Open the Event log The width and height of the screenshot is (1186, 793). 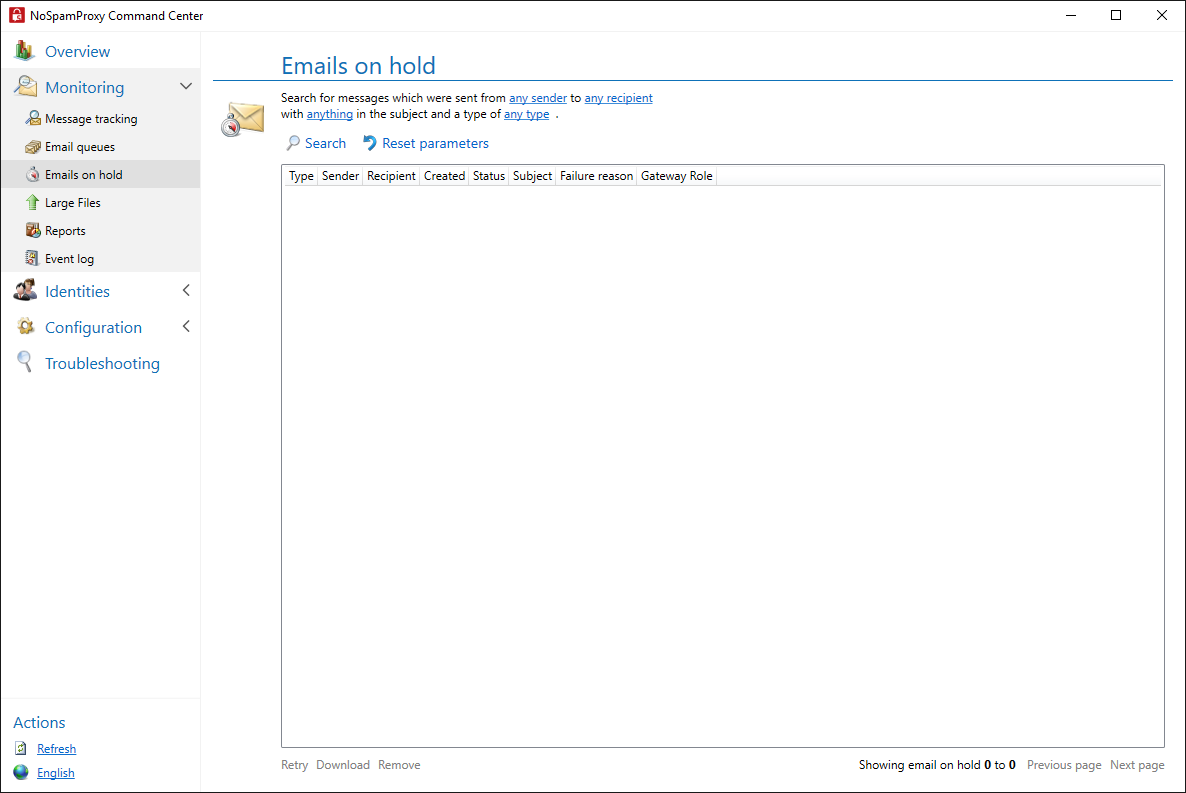69,259
